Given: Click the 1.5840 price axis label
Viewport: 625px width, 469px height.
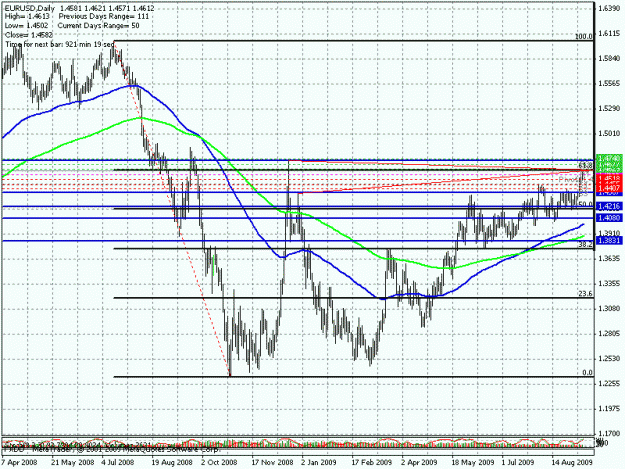Looking at the screenshot, I should pos(609,59).
